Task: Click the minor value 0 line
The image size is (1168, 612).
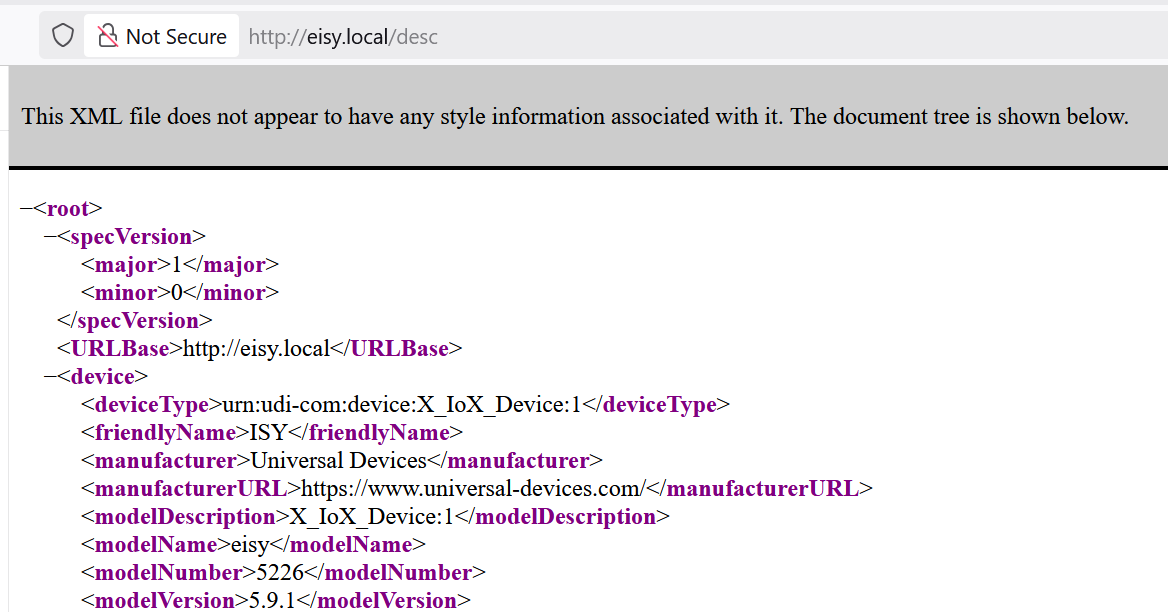Action: (180, 293)
